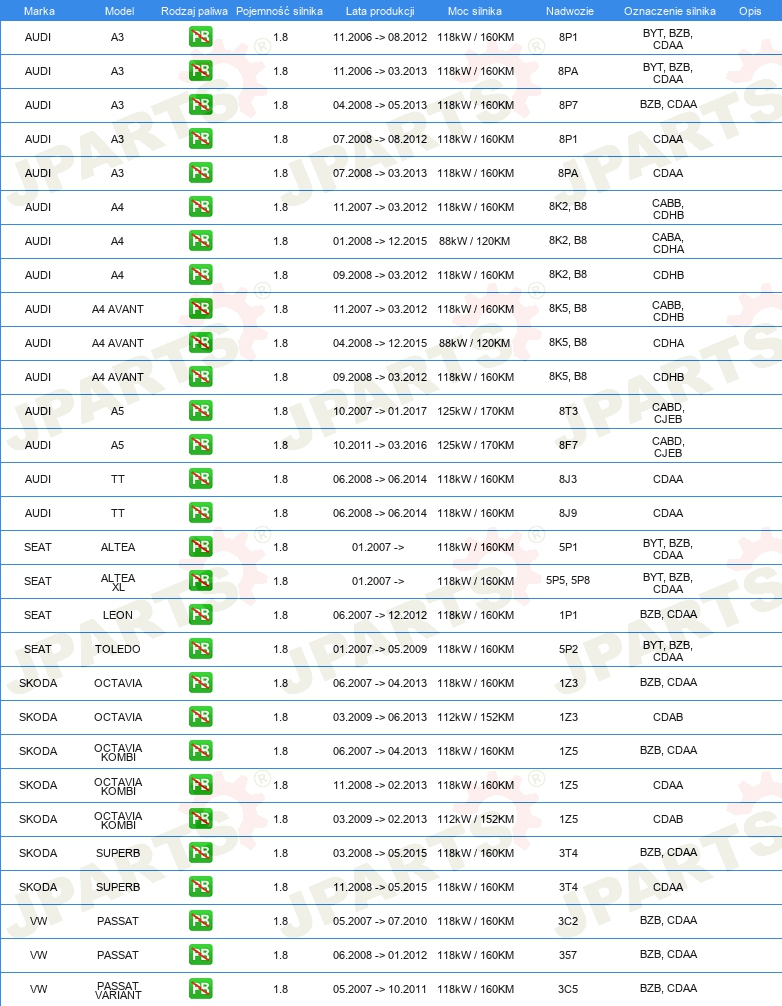Click the body code 5P2 cell
Viewport: 782px width, 1006px height.
point(568,649)
